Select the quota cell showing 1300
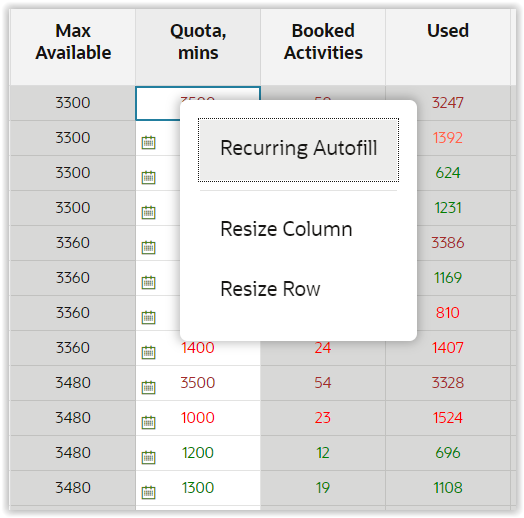The image size is (524, 518). [198, 488]
